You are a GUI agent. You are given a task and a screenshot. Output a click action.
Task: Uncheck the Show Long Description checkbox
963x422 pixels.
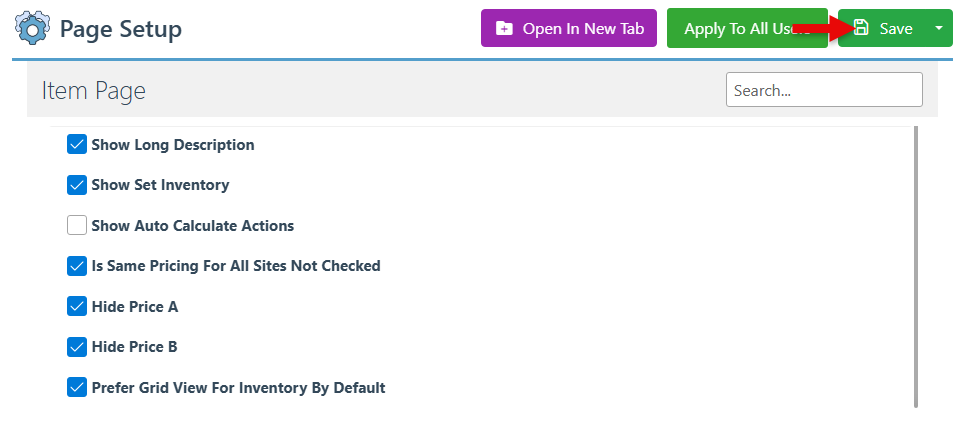(x=77, y=145)
